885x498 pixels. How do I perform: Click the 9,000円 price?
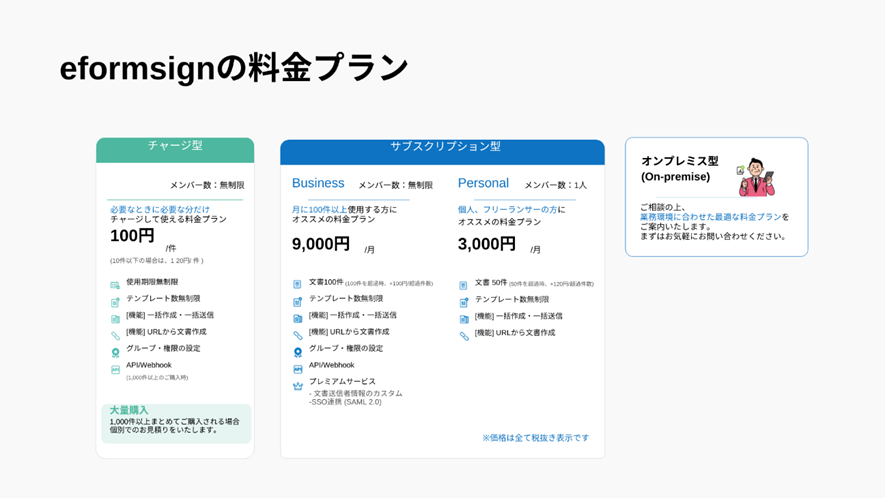pos(321,244)
